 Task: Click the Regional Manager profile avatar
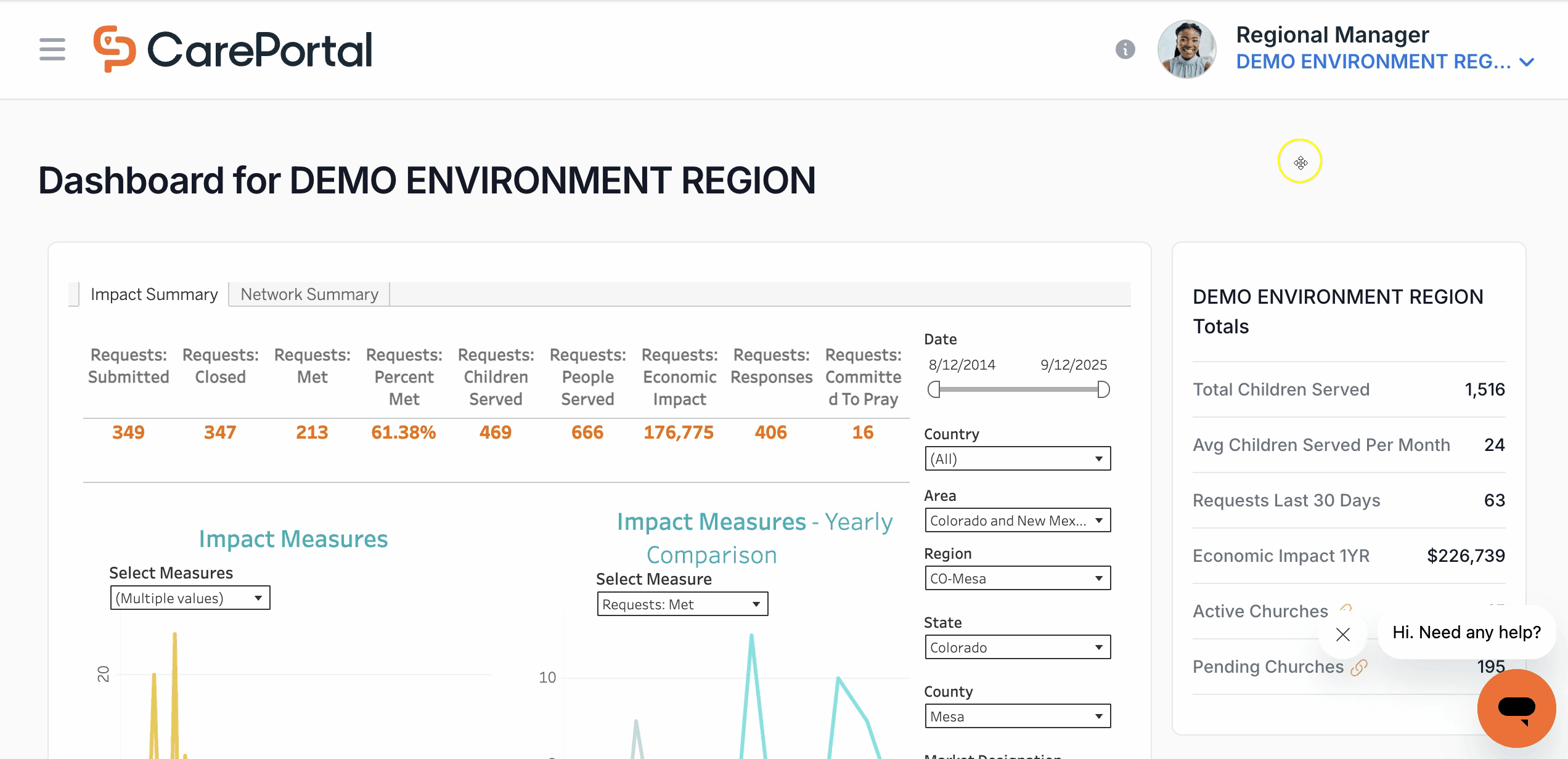click(1186, 49)
